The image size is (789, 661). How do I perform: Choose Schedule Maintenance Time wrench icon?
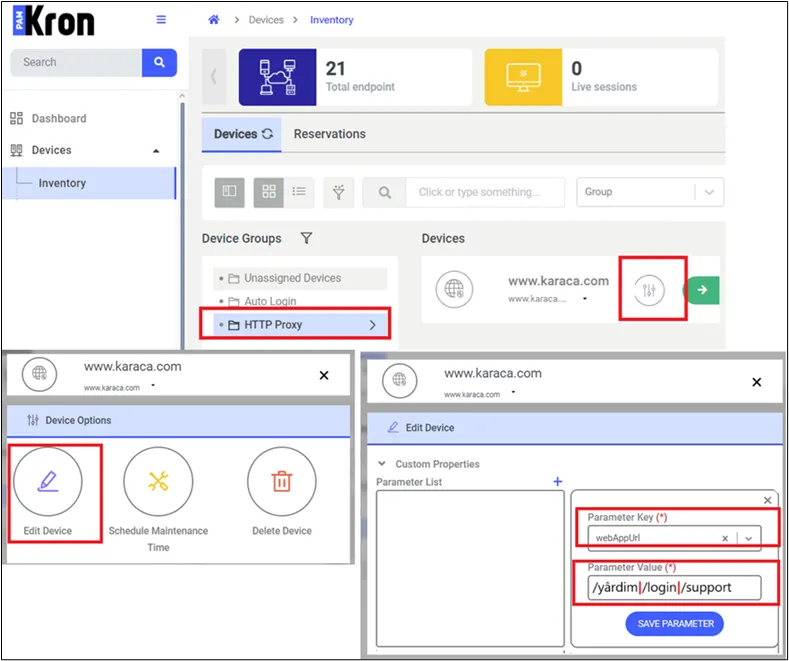click(158, 481)
